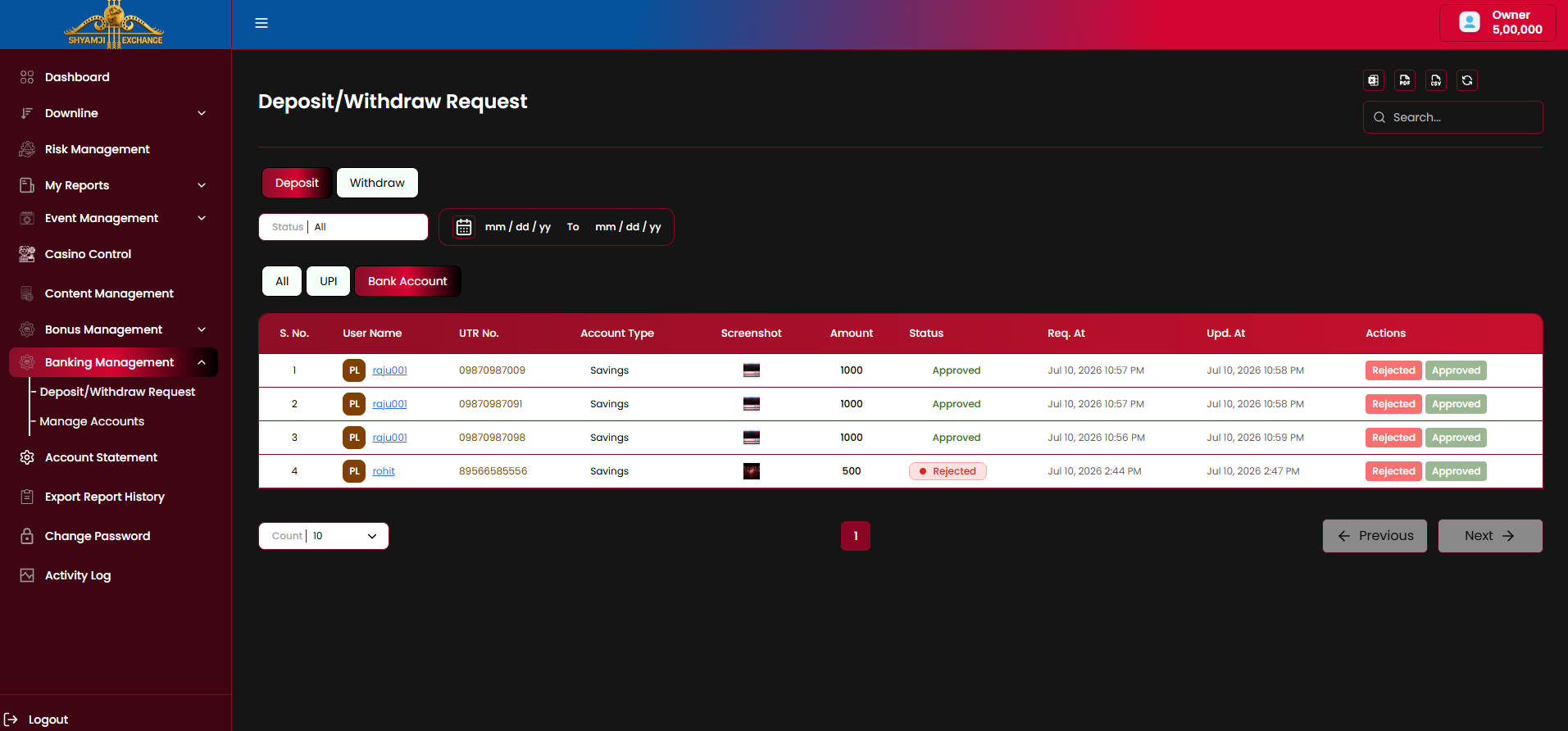Click the Rejected status badge
This screenshot has width=1568, height=731.
click(948, 471)
